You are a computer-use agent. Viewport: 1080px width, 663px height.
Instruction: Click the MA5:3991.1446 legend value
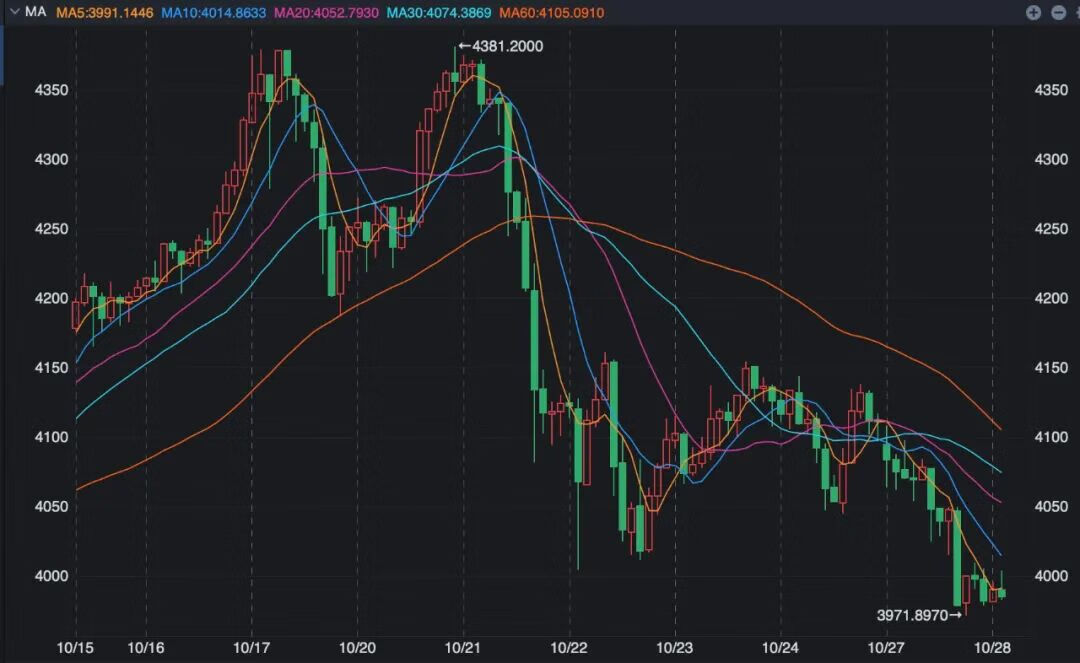(105, 12)
